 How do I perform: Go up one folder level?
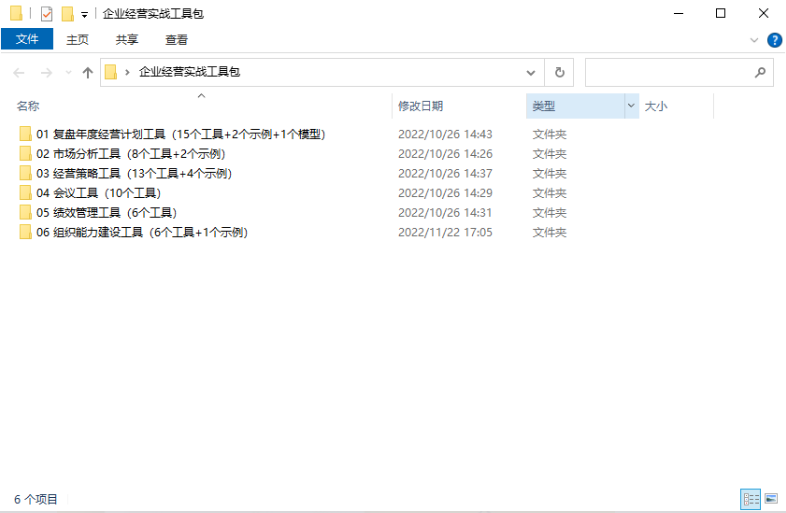tap(88, 73)
